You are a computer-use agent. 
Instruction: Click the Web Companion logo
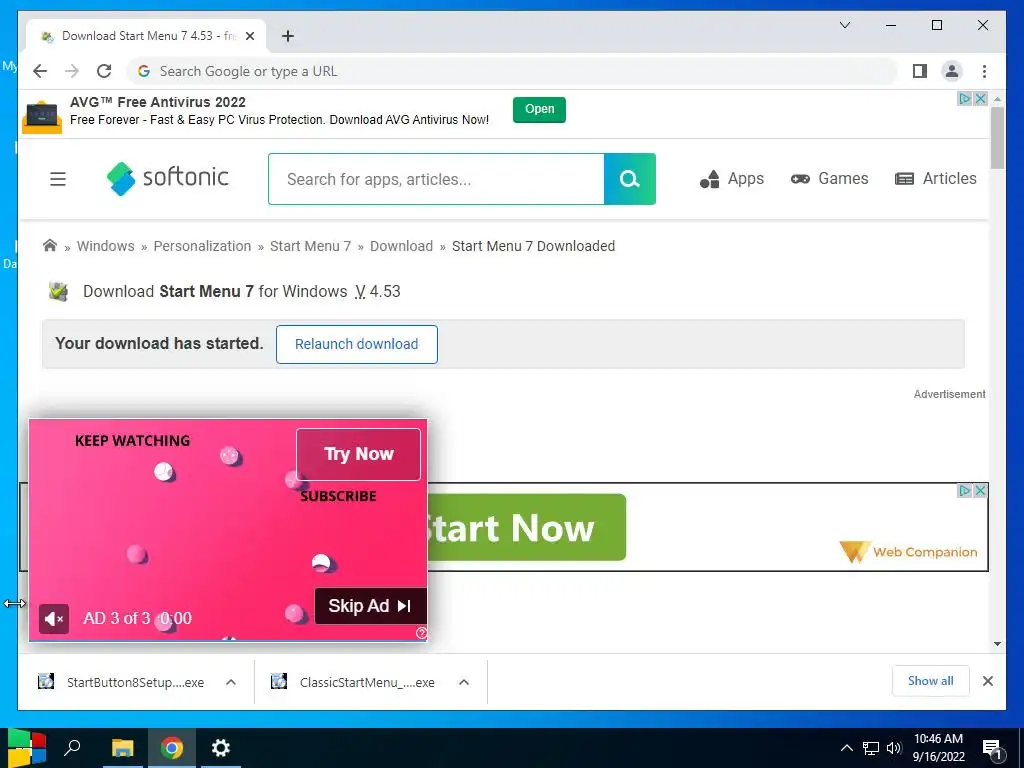pos(908,552)
